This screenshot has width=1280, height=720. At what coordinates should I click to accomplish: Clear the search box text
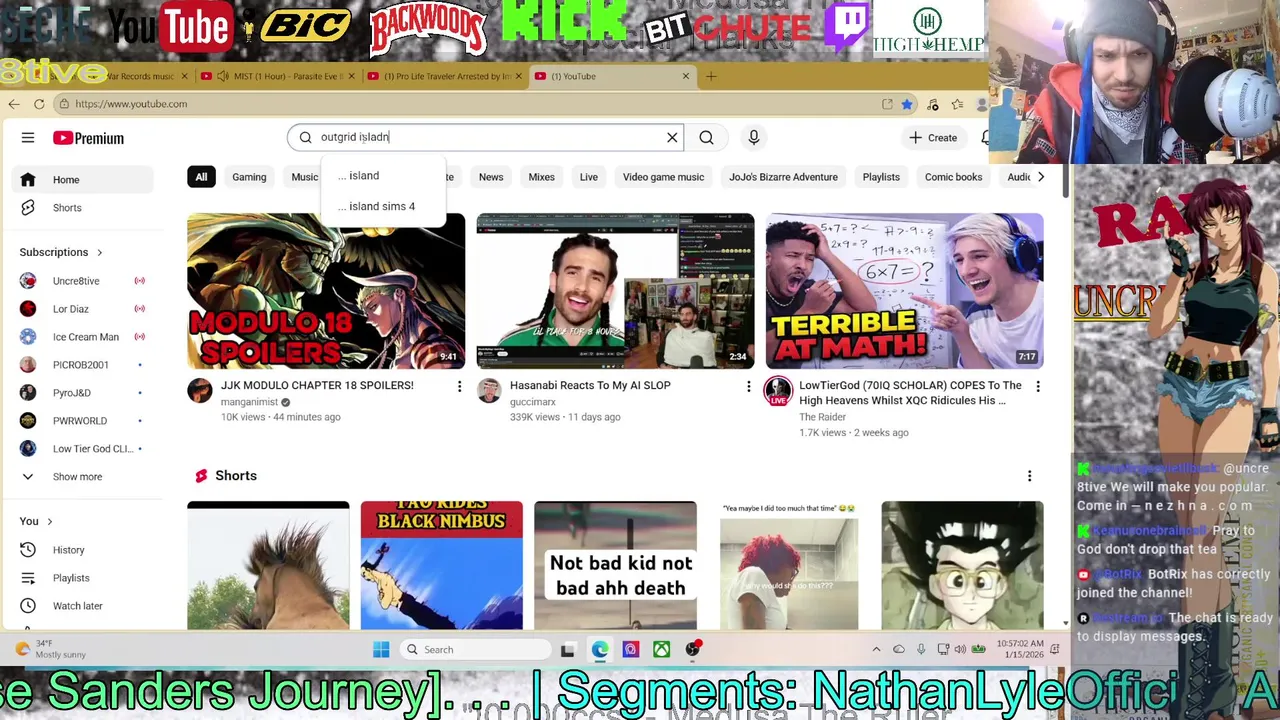(x=672, y=137)
